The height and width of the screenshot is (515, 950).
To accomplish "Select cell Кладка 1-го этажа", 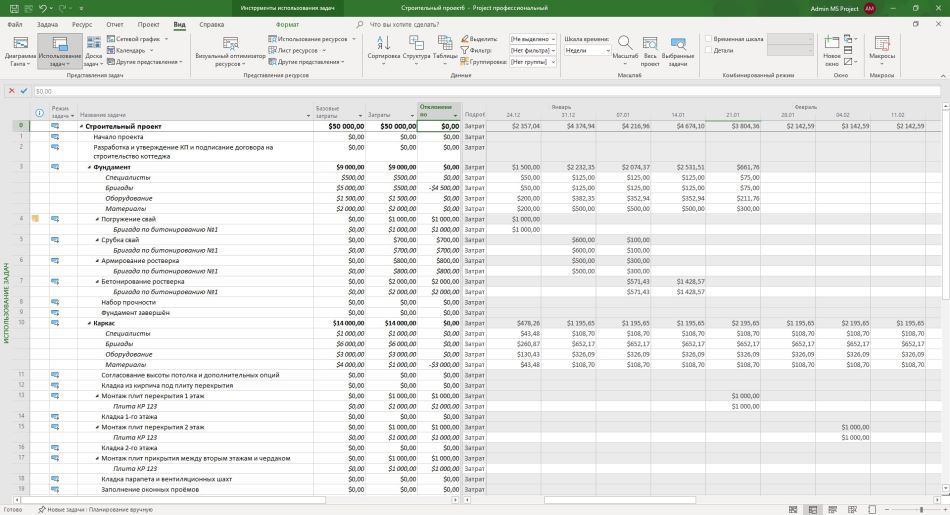I will click(x=129, y=417).
